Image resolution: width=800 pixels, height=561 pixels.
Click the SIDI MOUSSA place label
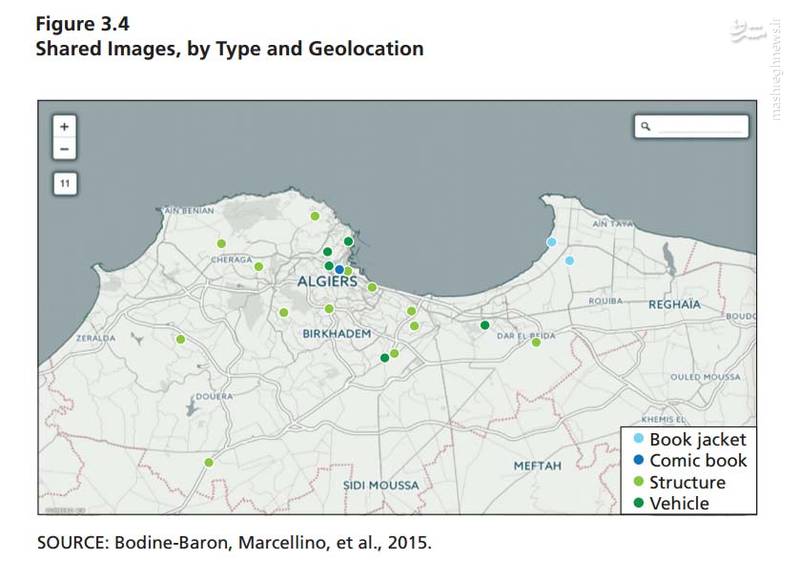380,485
